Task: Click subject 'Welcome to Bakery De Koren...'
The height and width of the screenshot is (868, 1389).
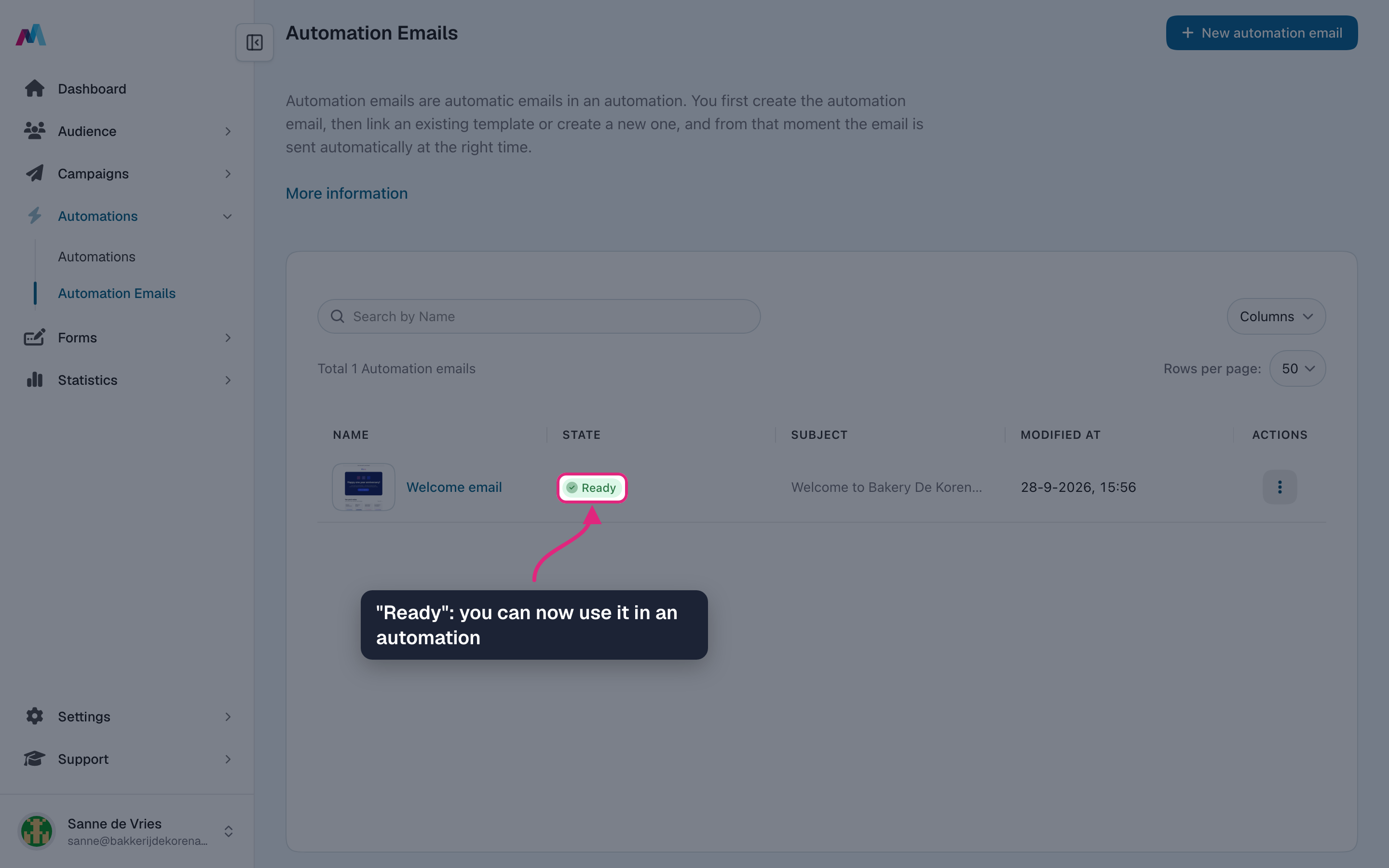Action: click(886, 487)
